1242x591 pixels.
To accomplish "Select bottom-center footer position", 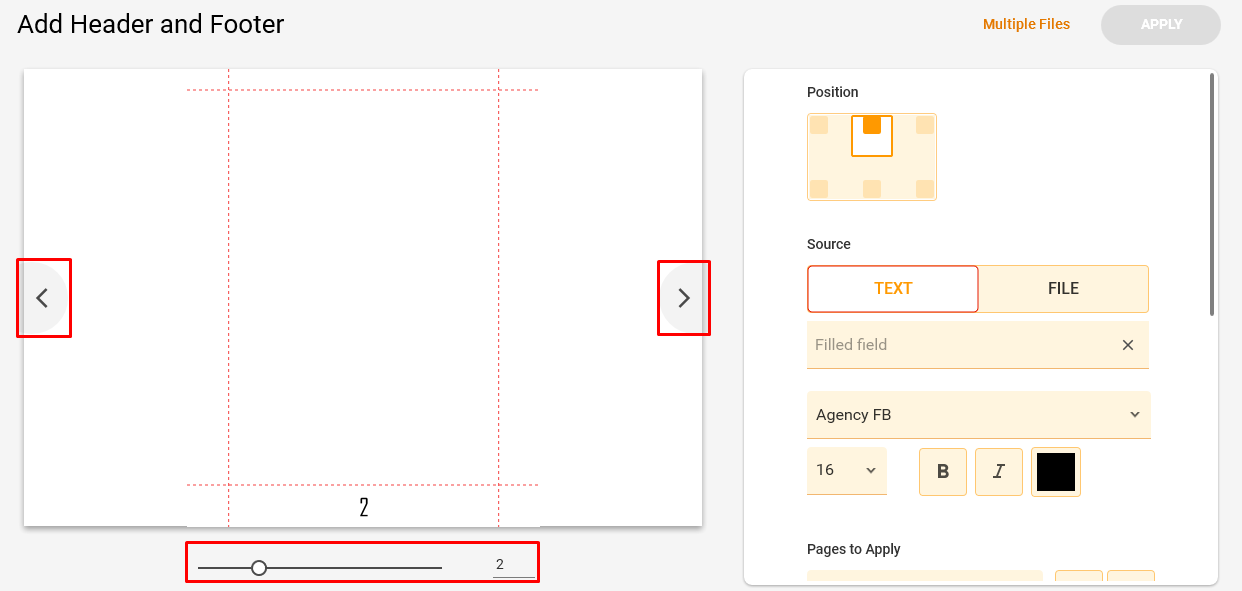I will pyautogui.click(x=872, y=189).
